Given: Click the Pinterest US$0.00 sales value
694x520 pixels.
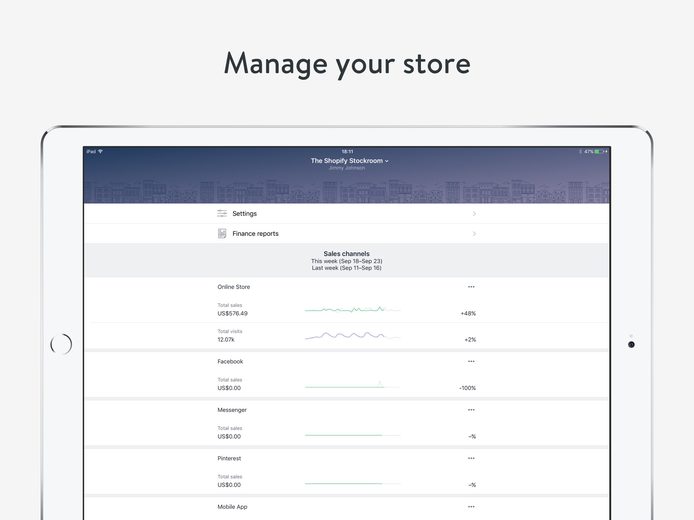Looking at the screenshot, I should [x=229, y=485].
